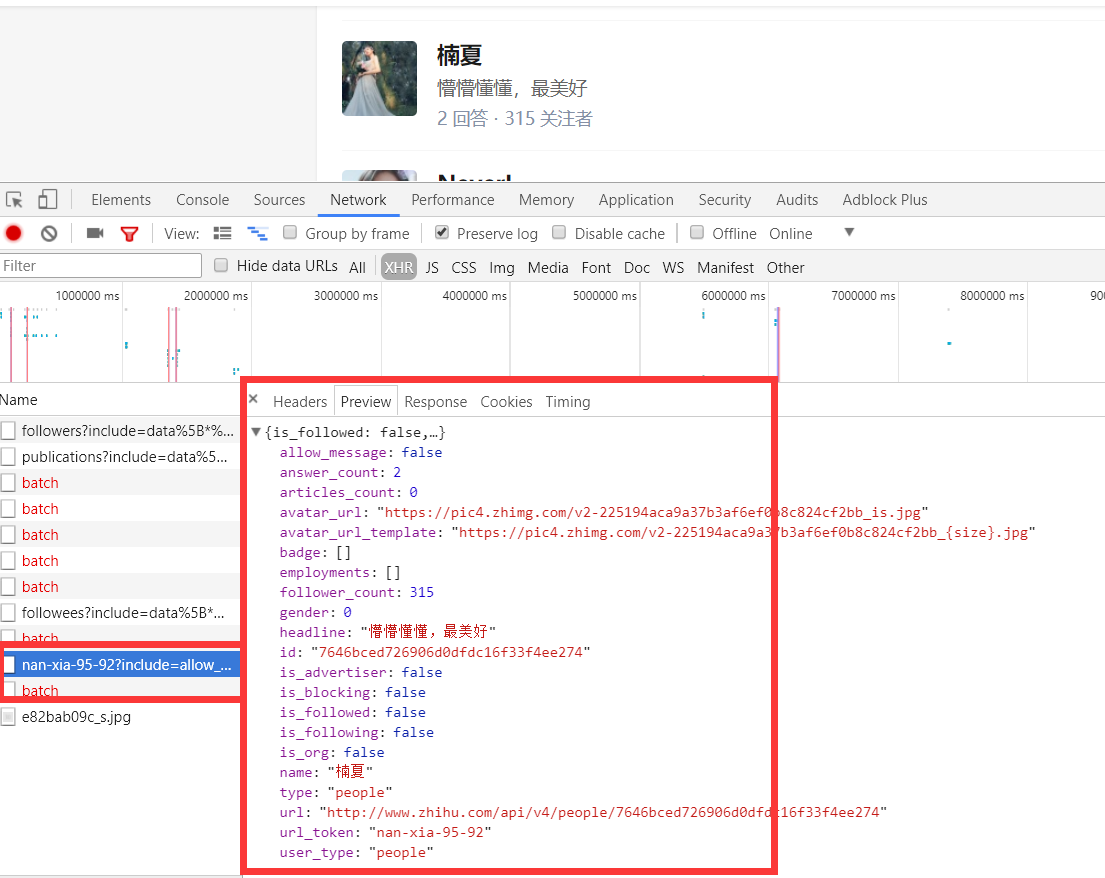This screenshot has height=878, width=1105.
Task: Select the followers?include=data request row
Action: click(120, 431)
